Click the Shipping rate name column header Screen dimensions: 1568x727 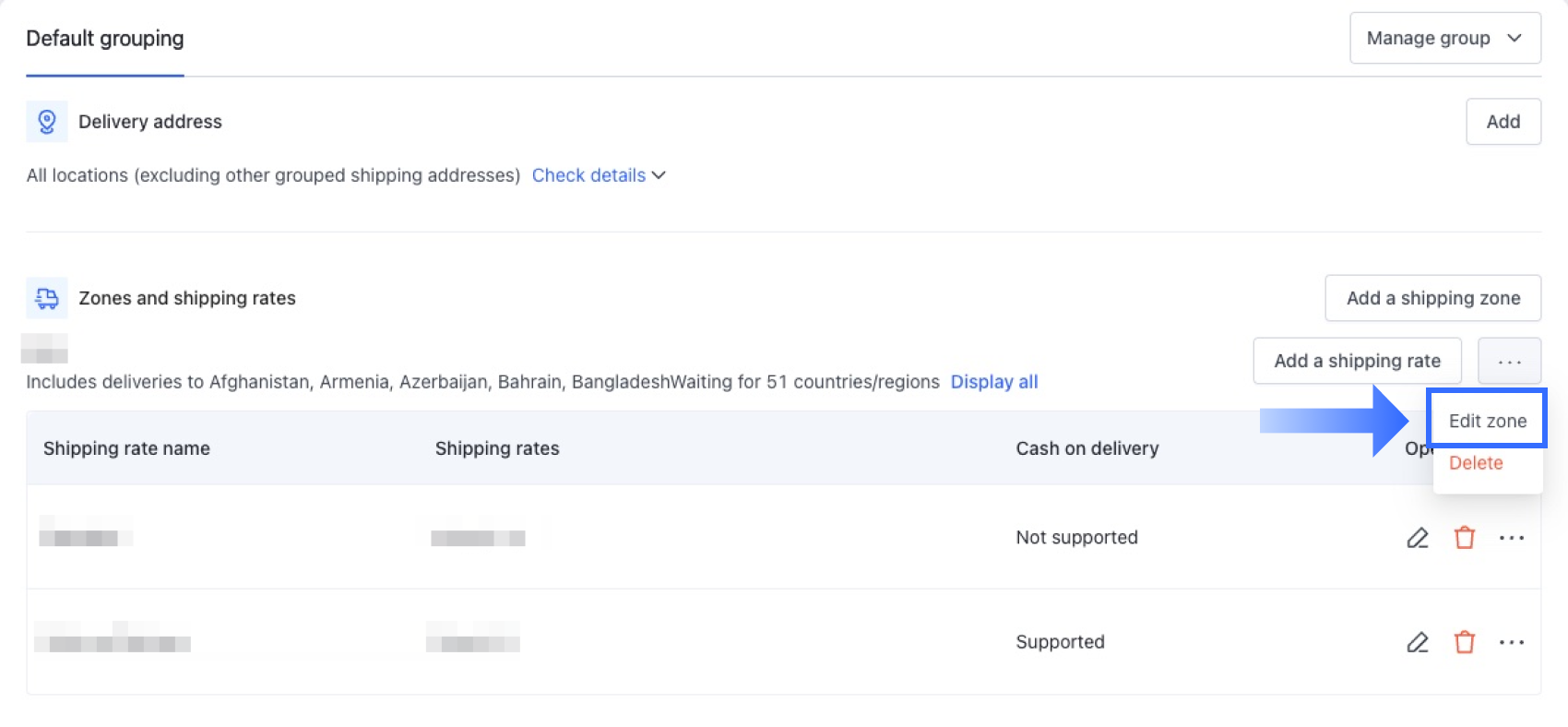pos(126,448)
